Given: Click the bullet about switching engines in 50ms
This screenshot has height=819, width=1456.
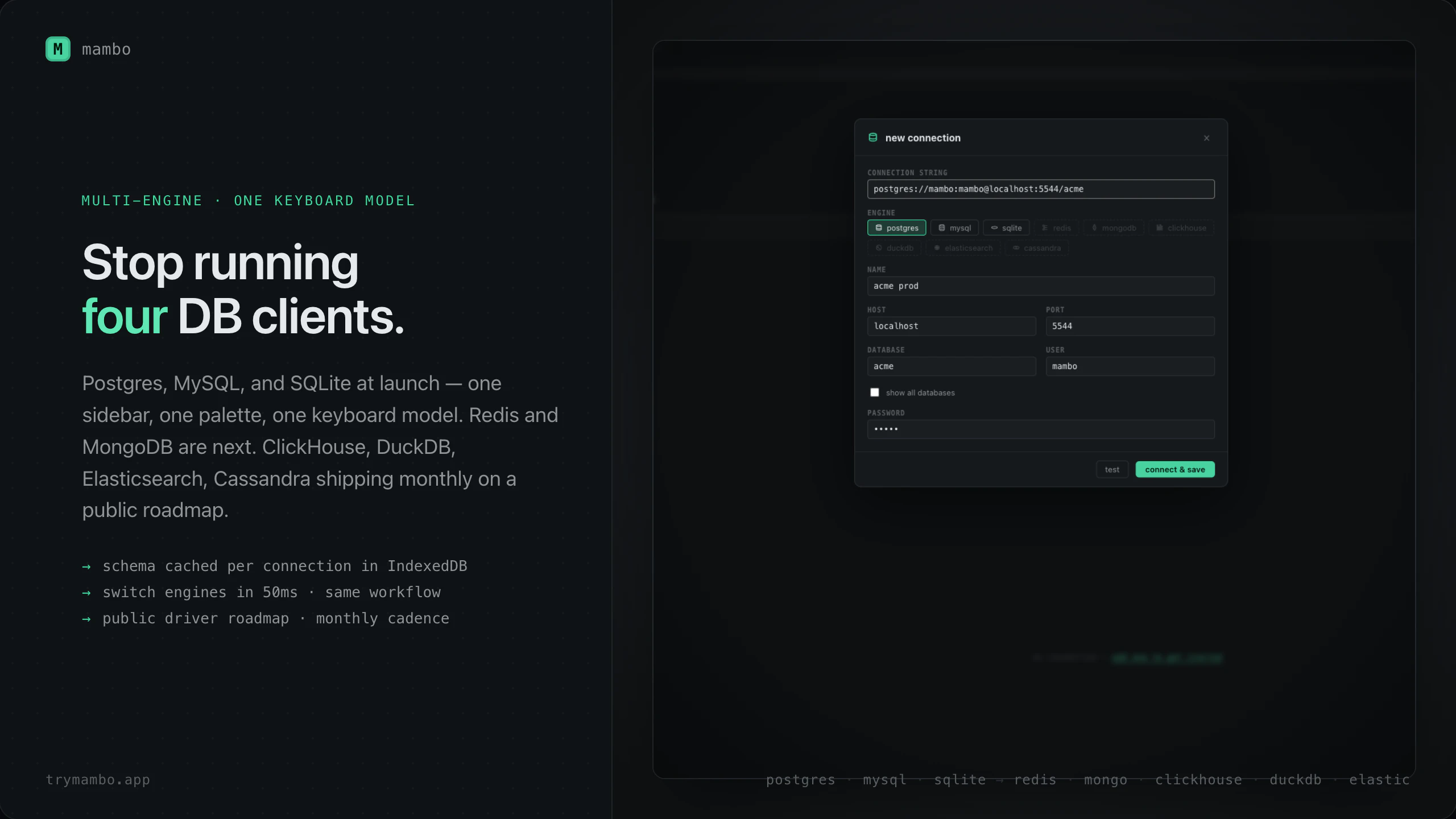Looking at the screenshot, I should (x=262, y=592).
